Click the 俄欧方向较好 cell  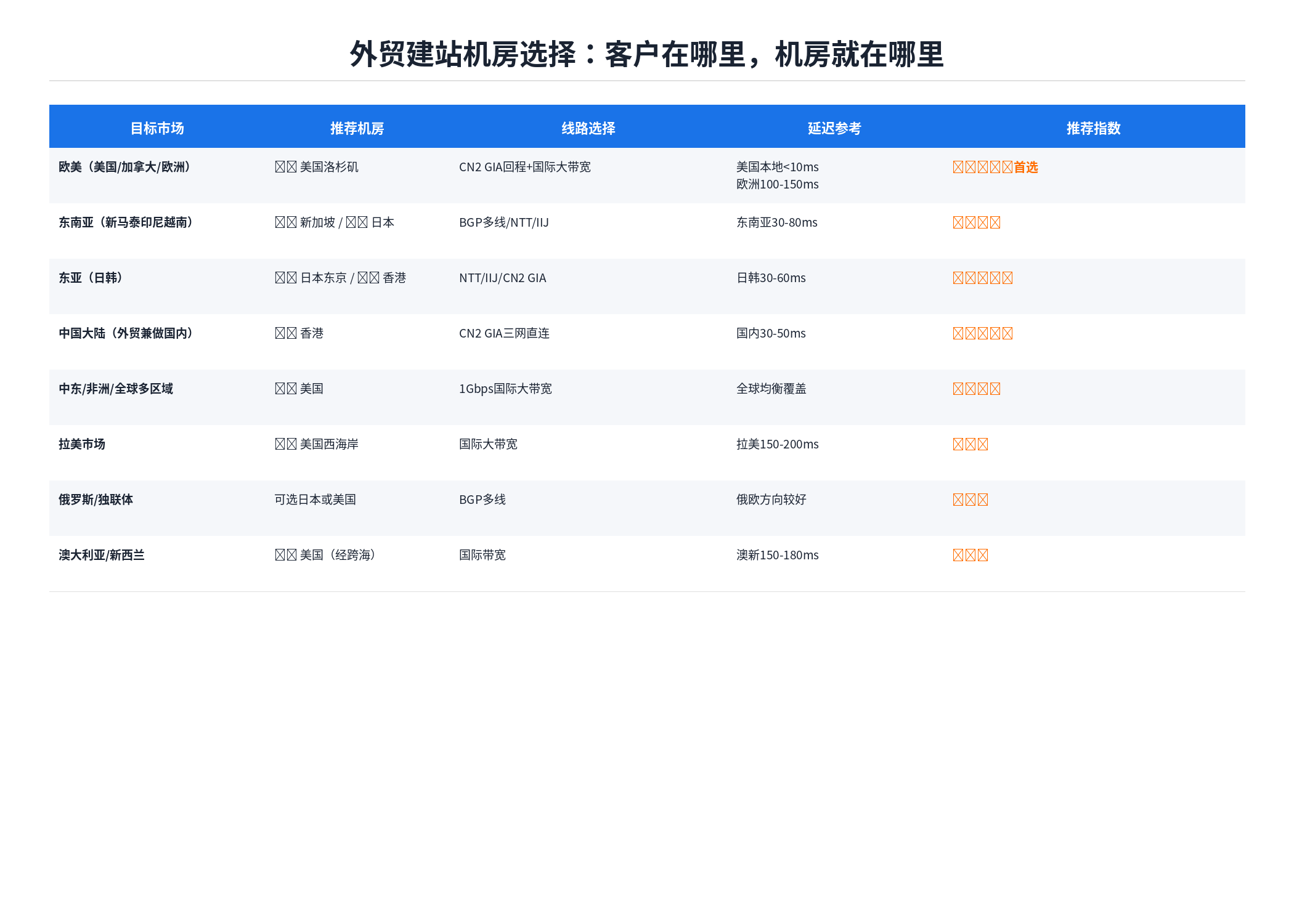[771, 500]
